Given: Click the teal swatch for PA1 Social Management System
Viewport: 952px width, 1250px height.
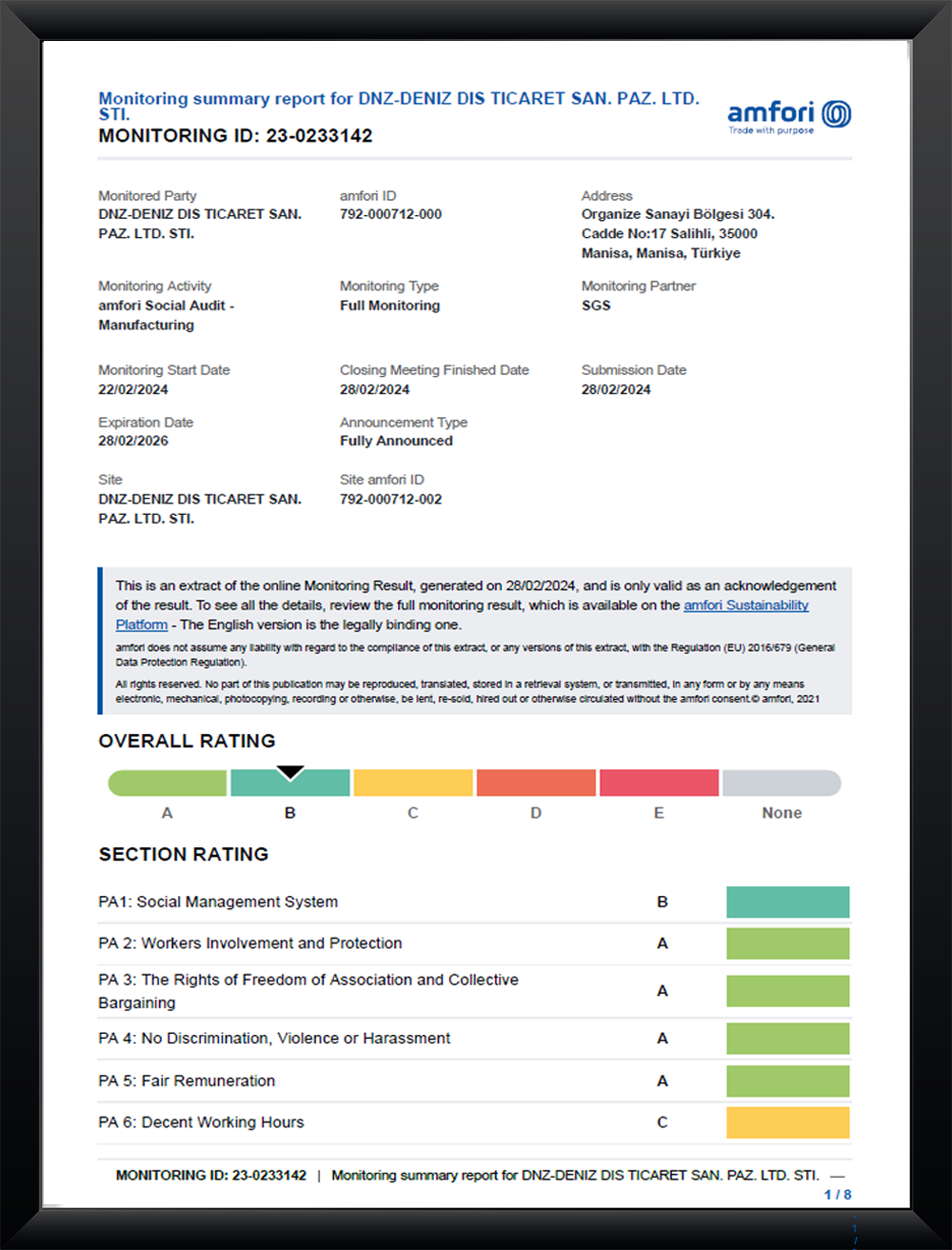Looking at the screenshot, I should pos(787,903).
